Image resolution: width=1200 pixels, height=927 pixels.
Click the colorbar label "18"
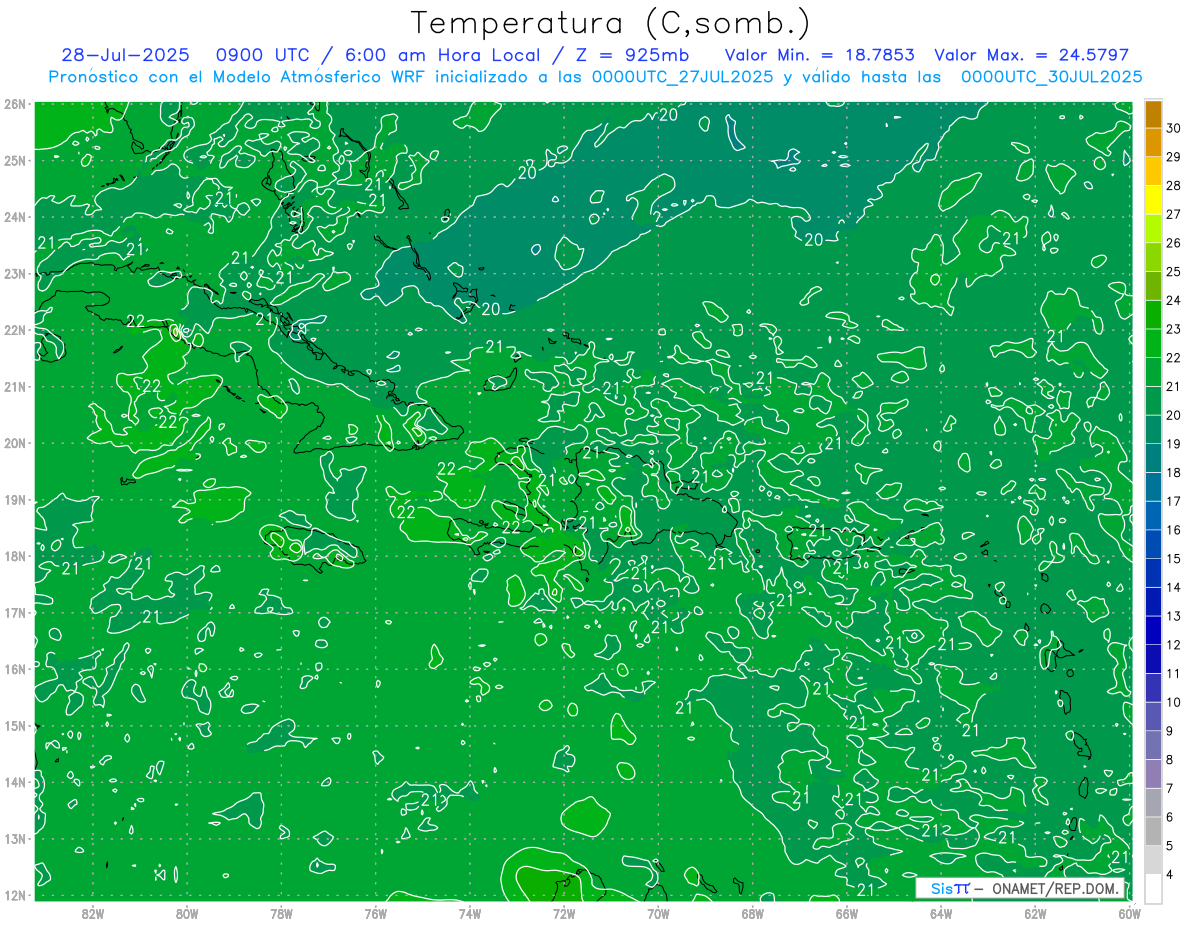(1174, 473)
